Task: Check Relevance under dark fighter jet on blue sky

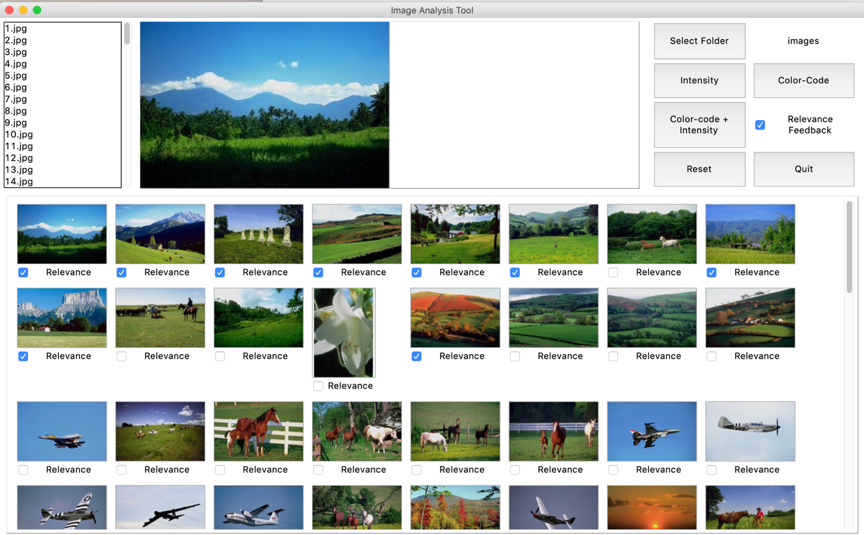Action: click(613, 469)
